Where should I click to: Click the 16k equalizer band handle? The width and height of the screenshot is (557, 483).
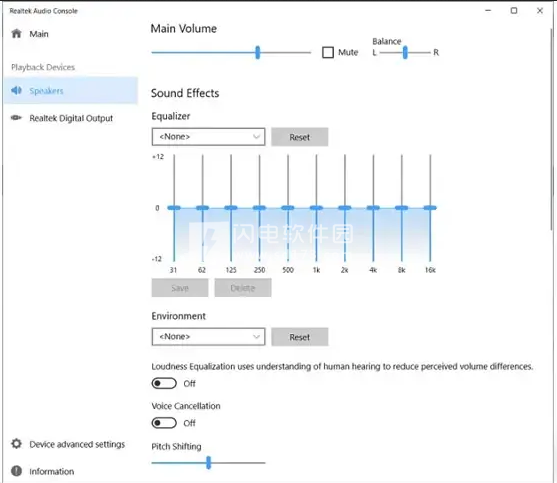(x=430, y=208)
